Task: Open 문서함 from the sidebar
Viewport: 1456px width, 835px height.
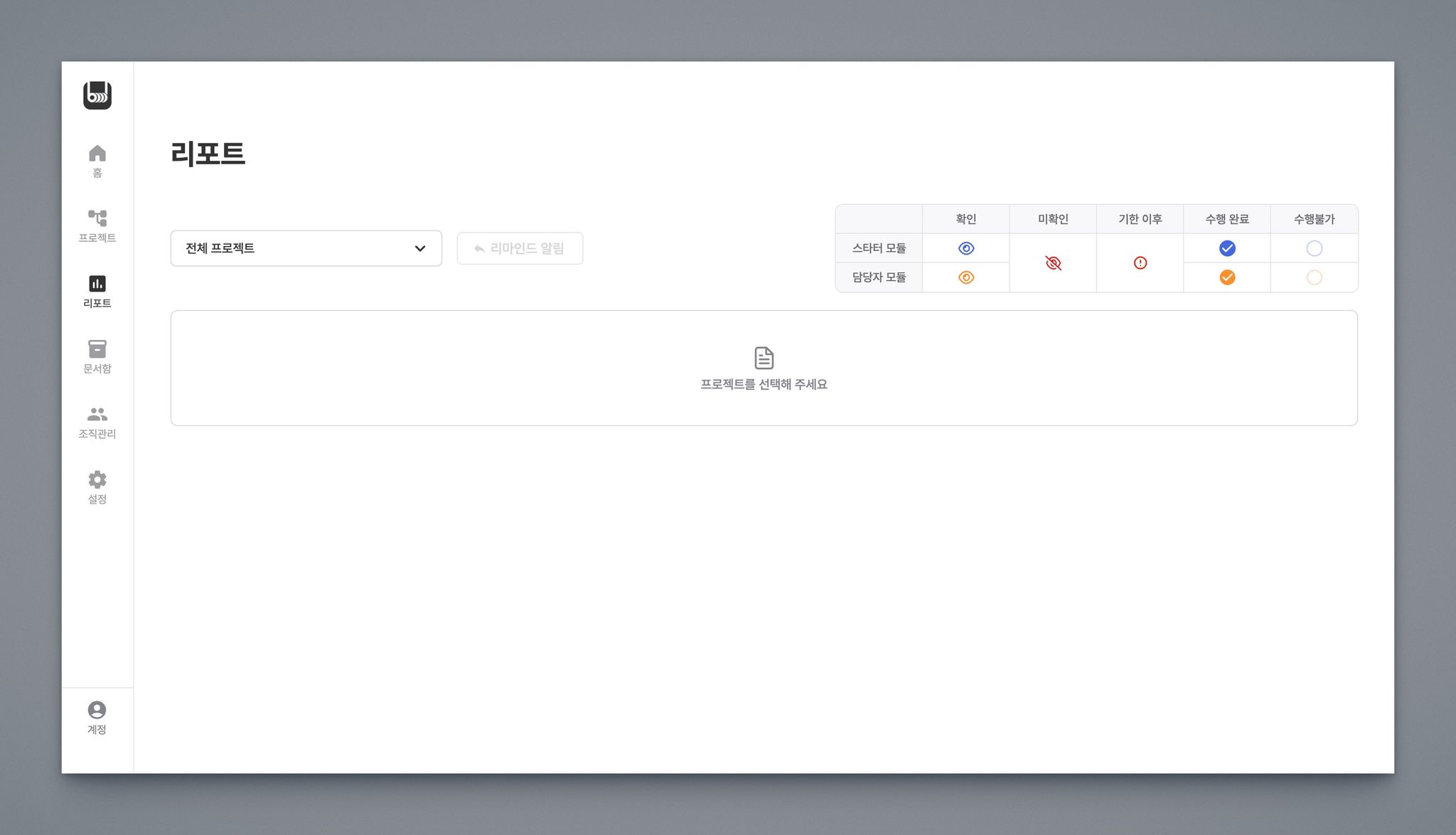Action: click(97, 357)
